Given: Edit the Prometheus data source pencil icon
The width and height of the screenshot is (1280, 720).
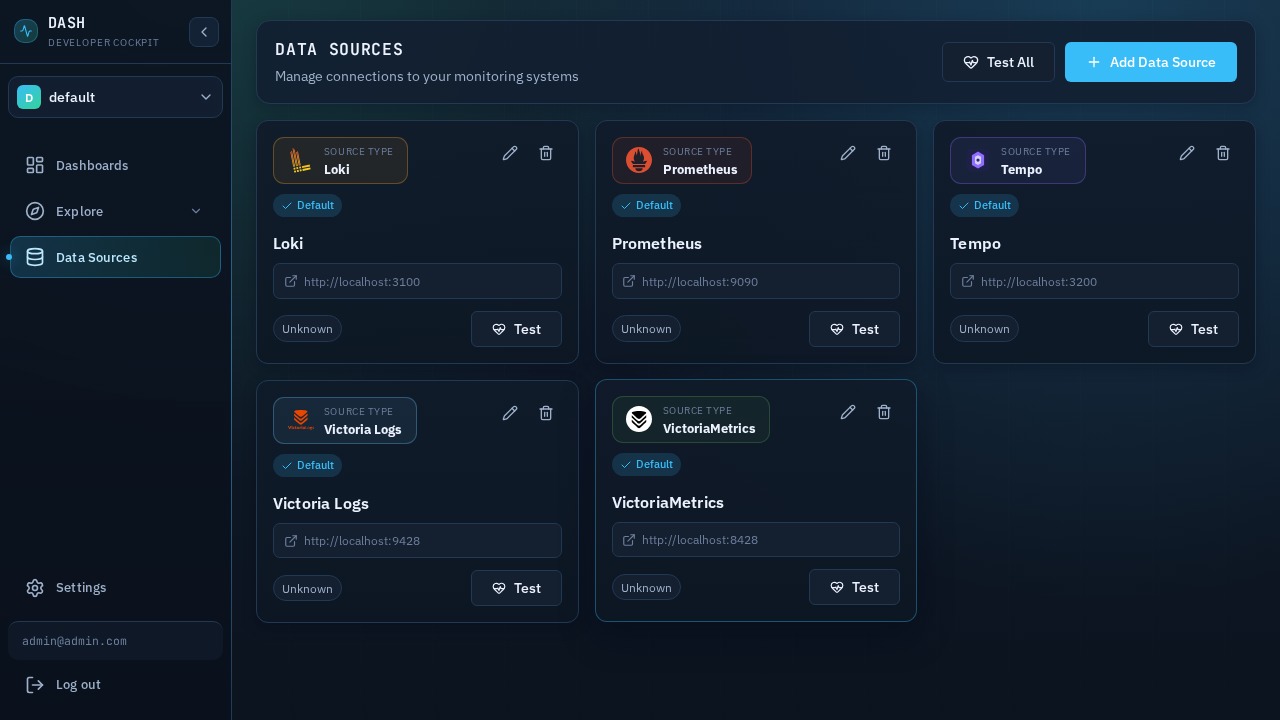Looking at the screenshot, I should 848,153.
